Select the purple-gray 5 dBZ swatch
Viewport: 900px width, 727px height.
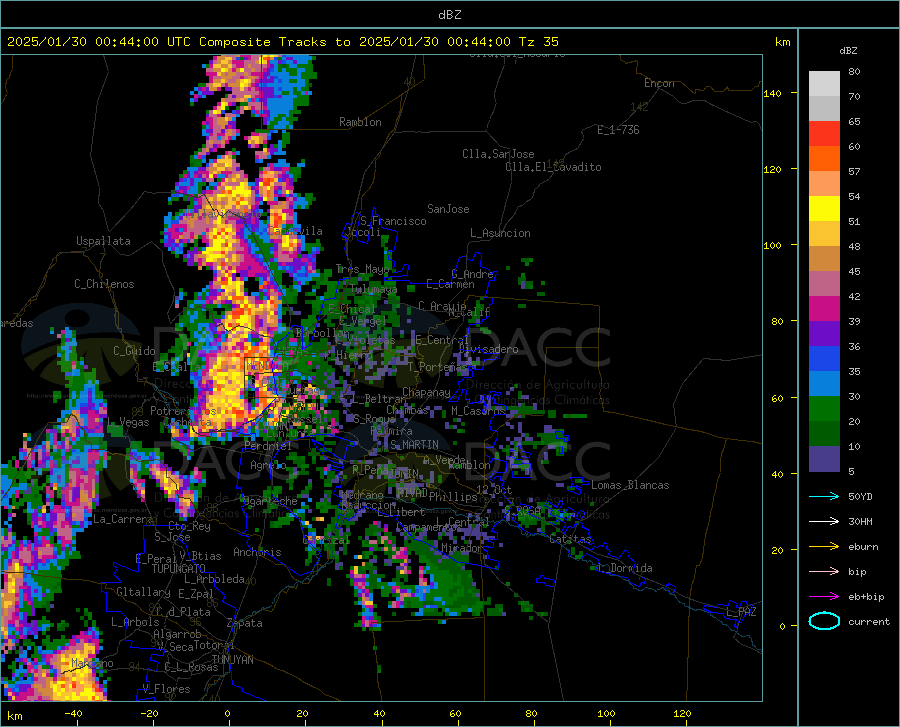pyautogui.click(x=824, y=459)
